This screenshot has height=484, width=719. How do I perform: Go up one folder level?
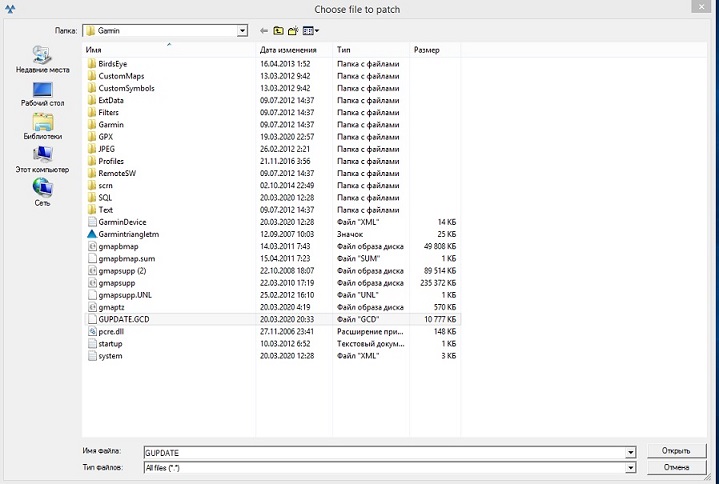click(x=279, y=31)
